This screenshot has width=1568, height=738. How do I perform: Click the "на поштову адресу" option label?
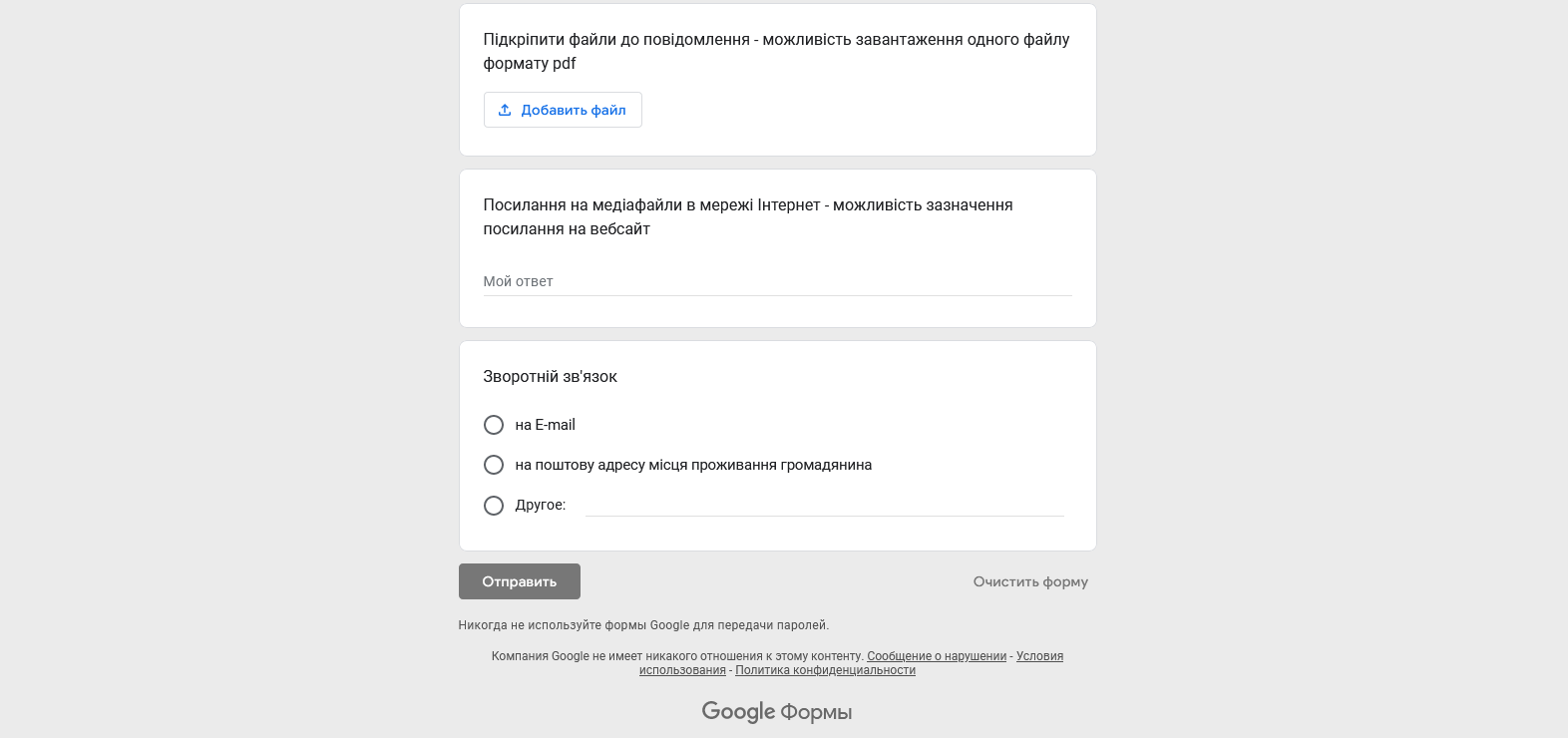coord(693,465)
